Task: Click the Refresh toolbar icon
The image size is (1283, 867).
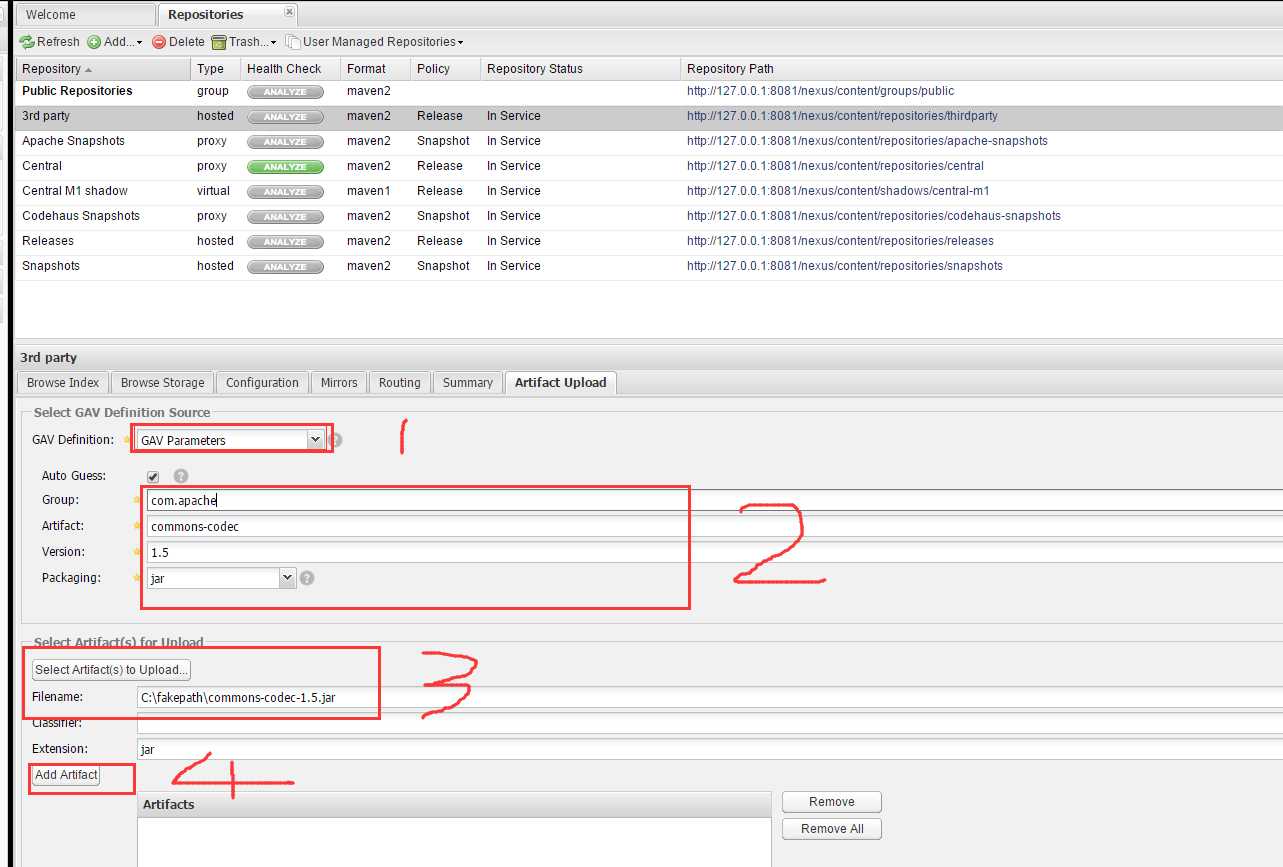Action: coord(27,42)
